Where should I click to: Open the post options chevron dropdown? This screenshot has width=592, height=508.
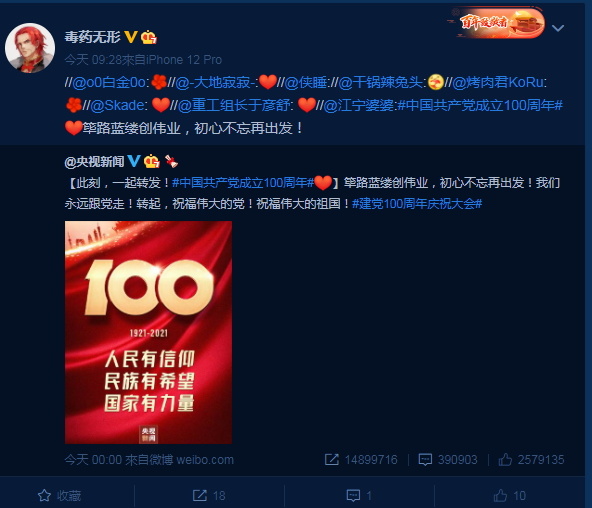[x=558, y=28]
